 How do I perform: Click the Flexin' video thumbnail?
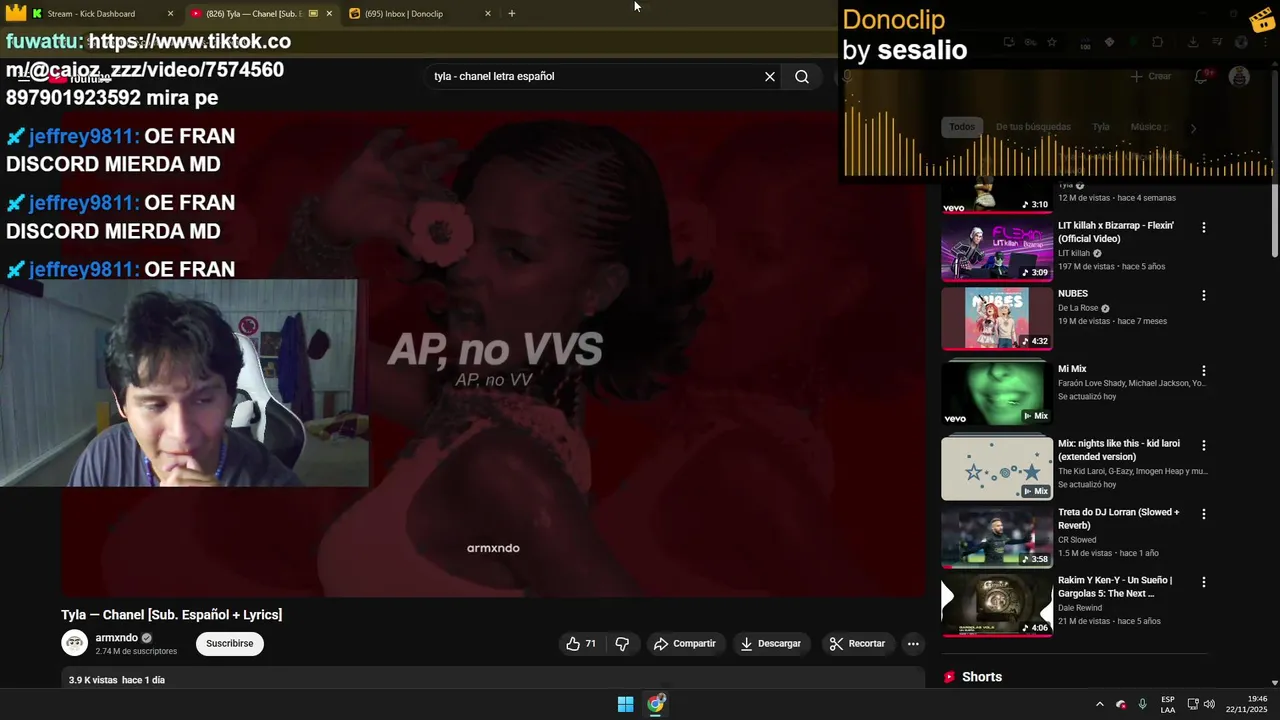(997, 250)
